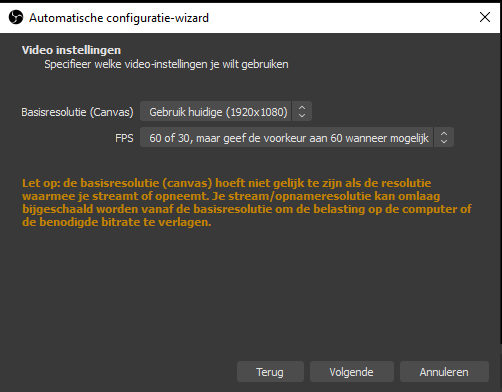This screenshot has width=502, height=392.
Task: Click the orange 'Let op' warning text
Action: [x=247, y=202]
